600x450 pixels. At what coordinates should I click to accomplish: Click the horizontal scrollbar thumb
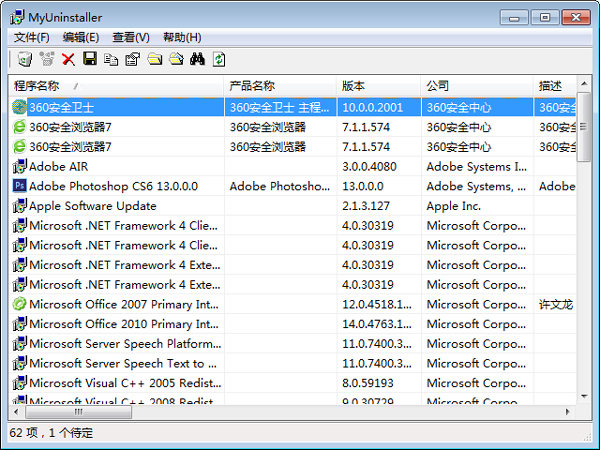pos(78,412)
